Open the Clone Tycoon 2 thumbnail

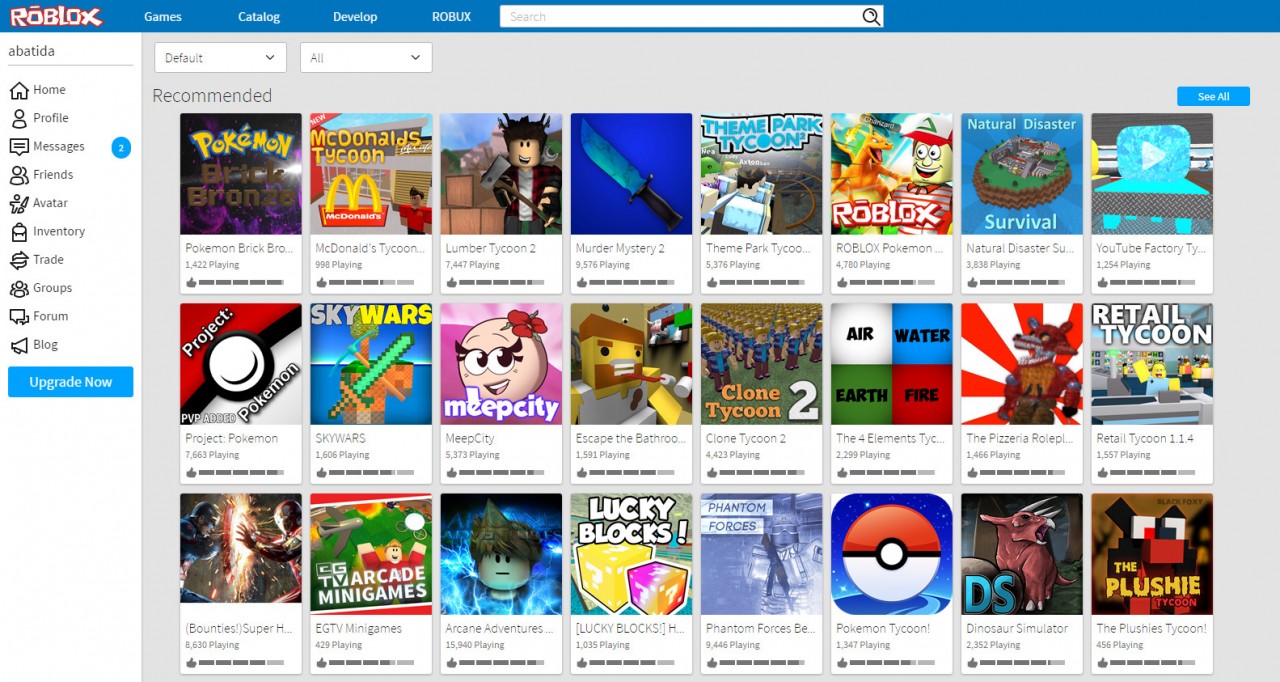(762, 364)
